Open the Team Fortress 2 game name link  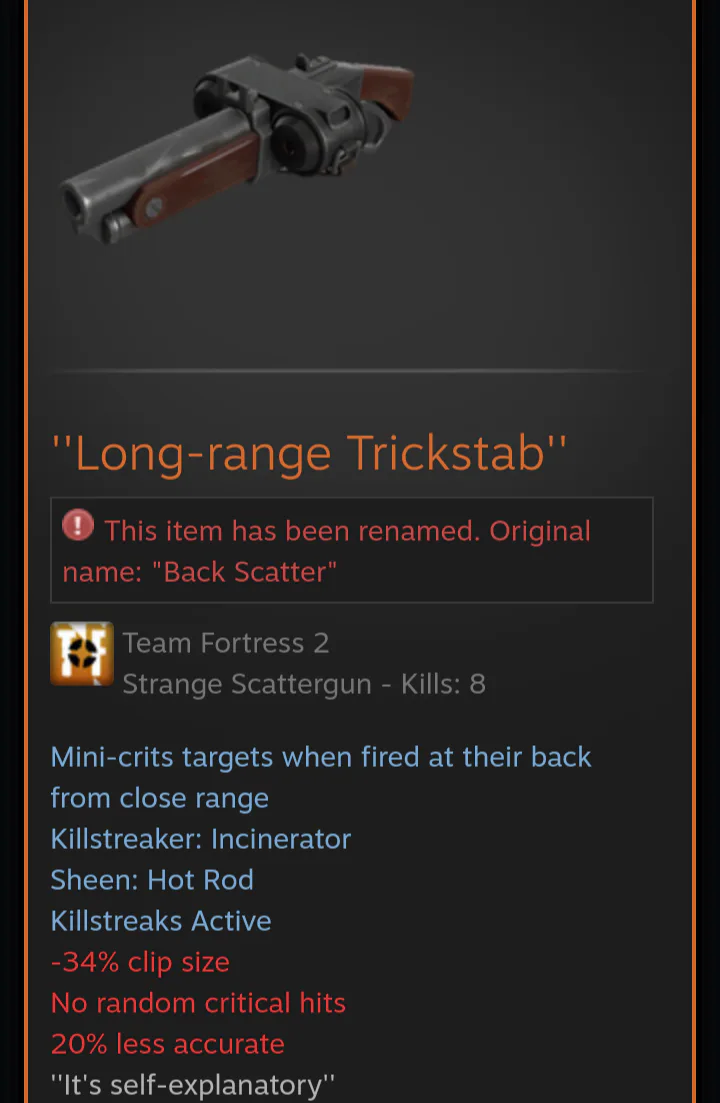[226, 643]
